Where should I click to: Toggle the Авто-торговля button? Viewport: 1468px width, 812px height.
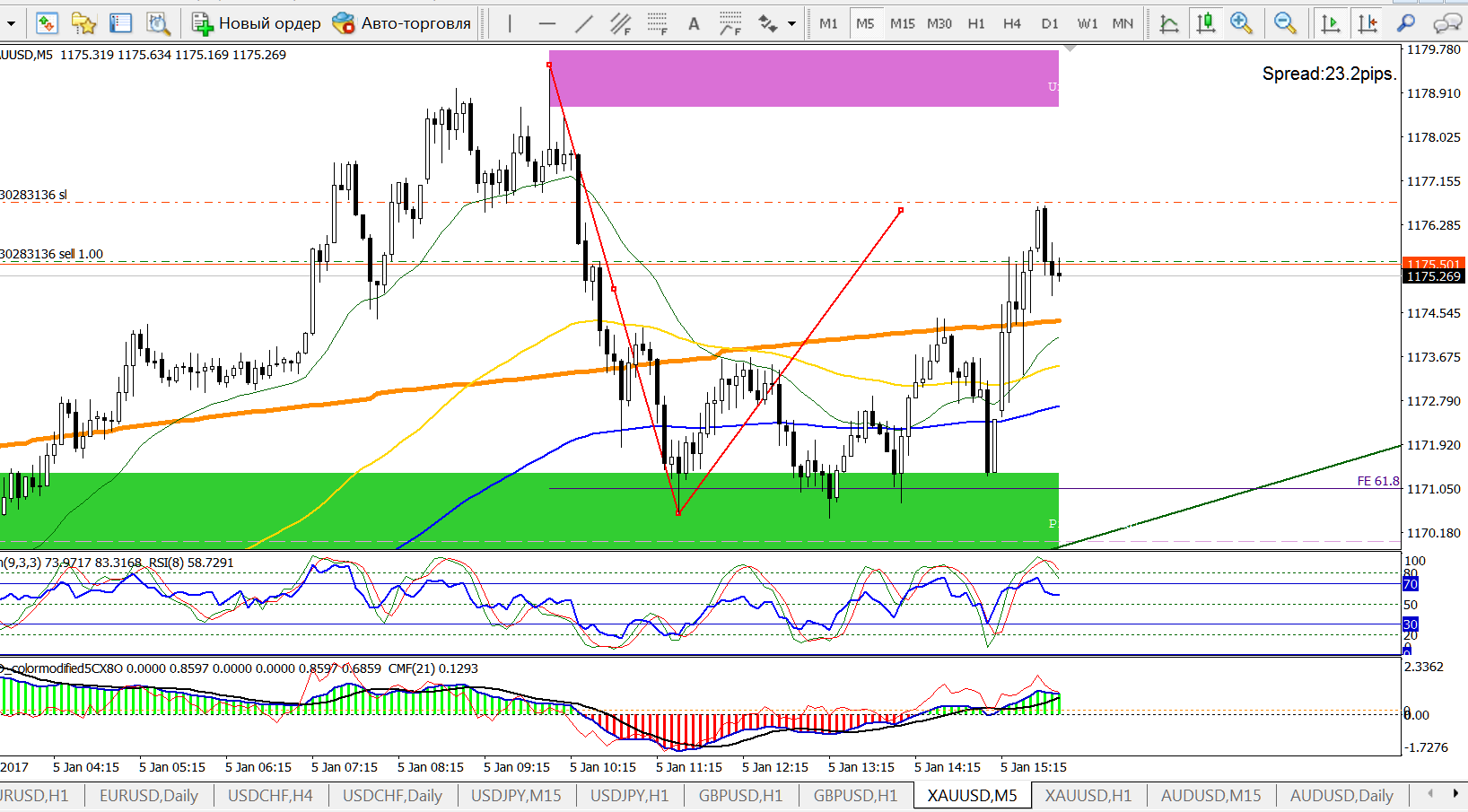point(401,23)
